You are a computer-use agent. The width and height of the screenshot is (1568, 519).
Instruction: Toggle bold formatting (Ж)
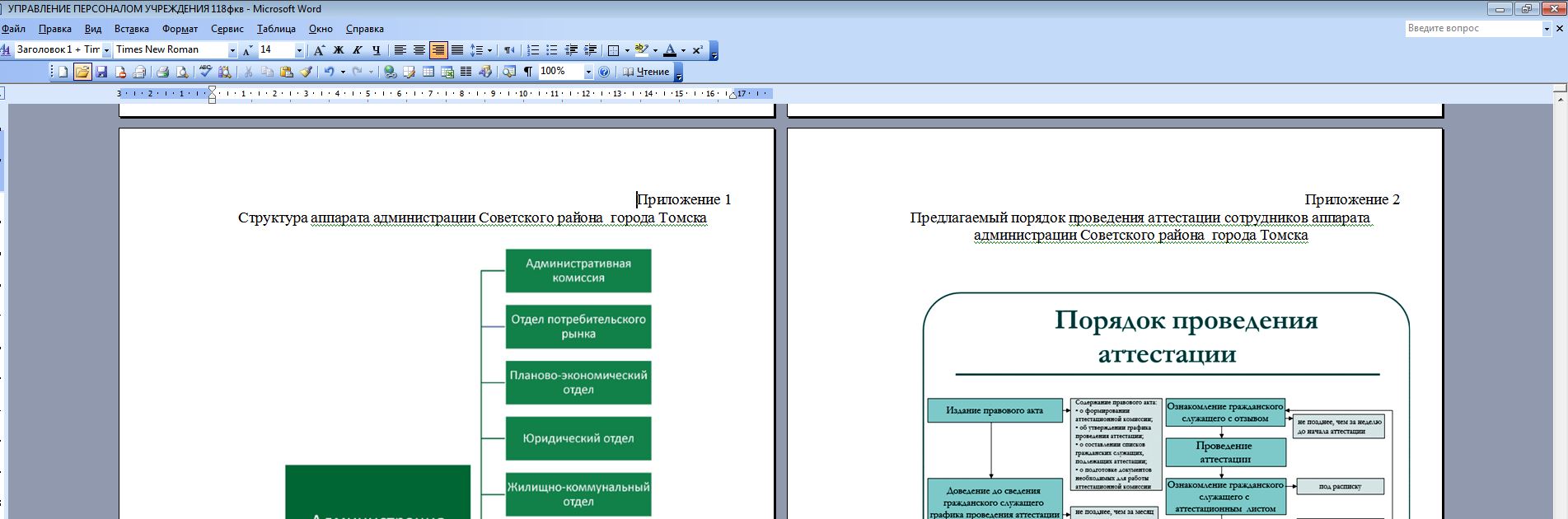[338, 50]
